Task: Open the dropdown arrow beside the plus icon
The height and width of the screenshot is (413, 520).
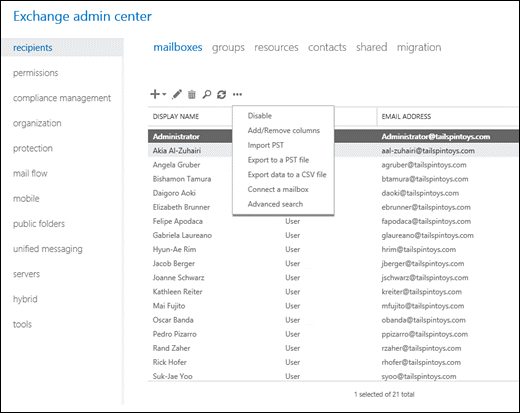Action: 164,94
